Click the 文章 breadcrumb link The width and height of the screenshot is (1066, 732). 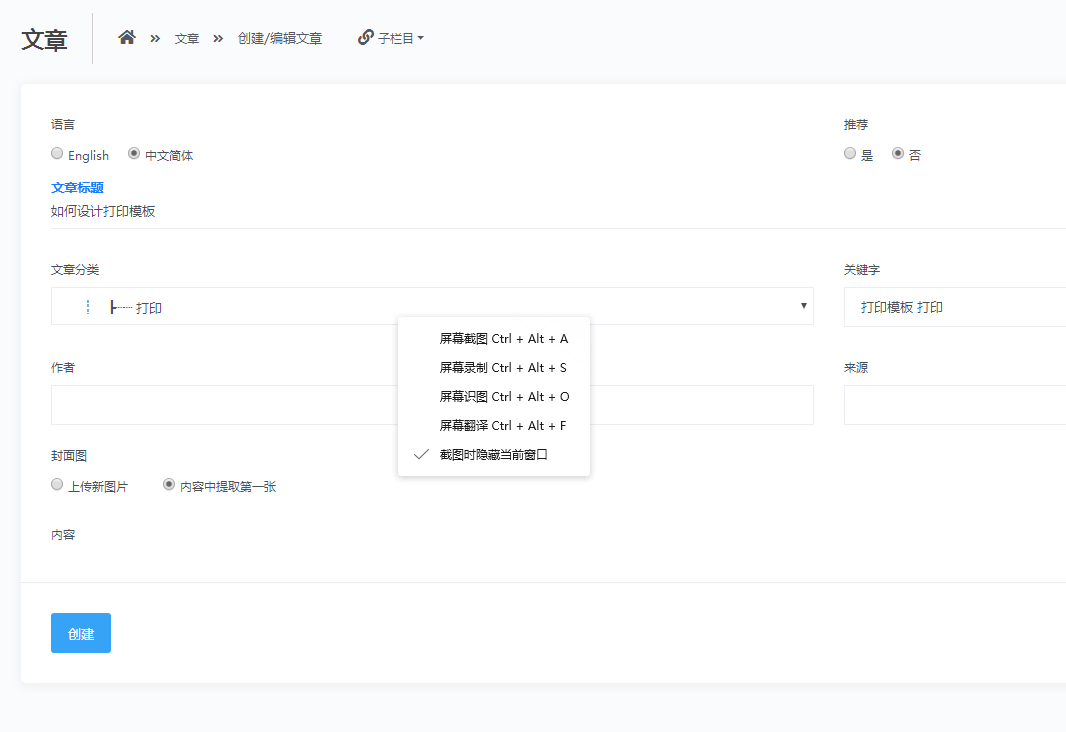pyautogui.click(x=187, y=39)
